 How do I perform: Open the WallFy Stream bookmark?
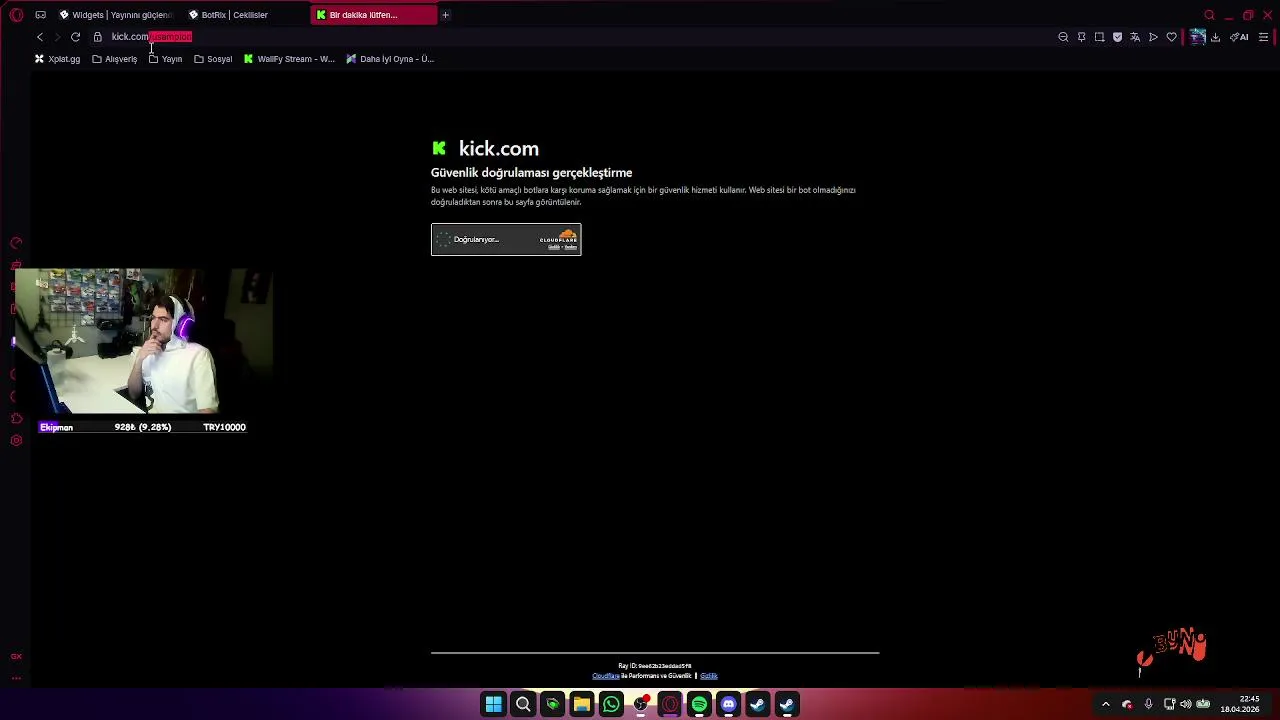pyautogui.click(x=289, y=59)
